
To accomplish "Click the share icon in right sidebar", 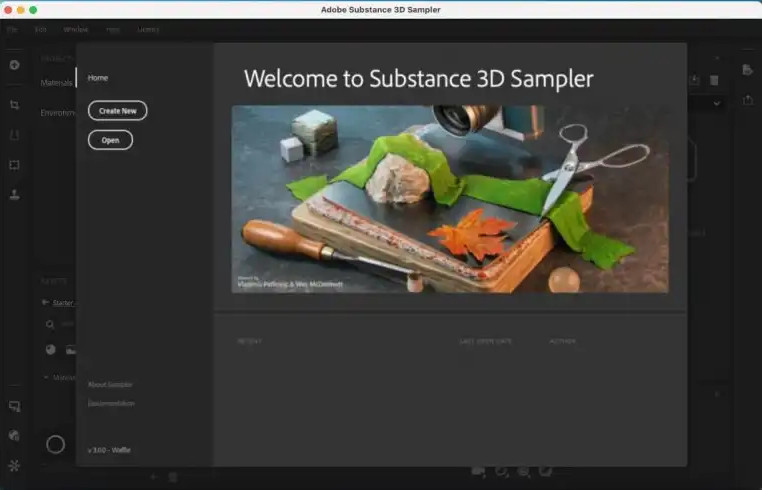I will [747, 100].
